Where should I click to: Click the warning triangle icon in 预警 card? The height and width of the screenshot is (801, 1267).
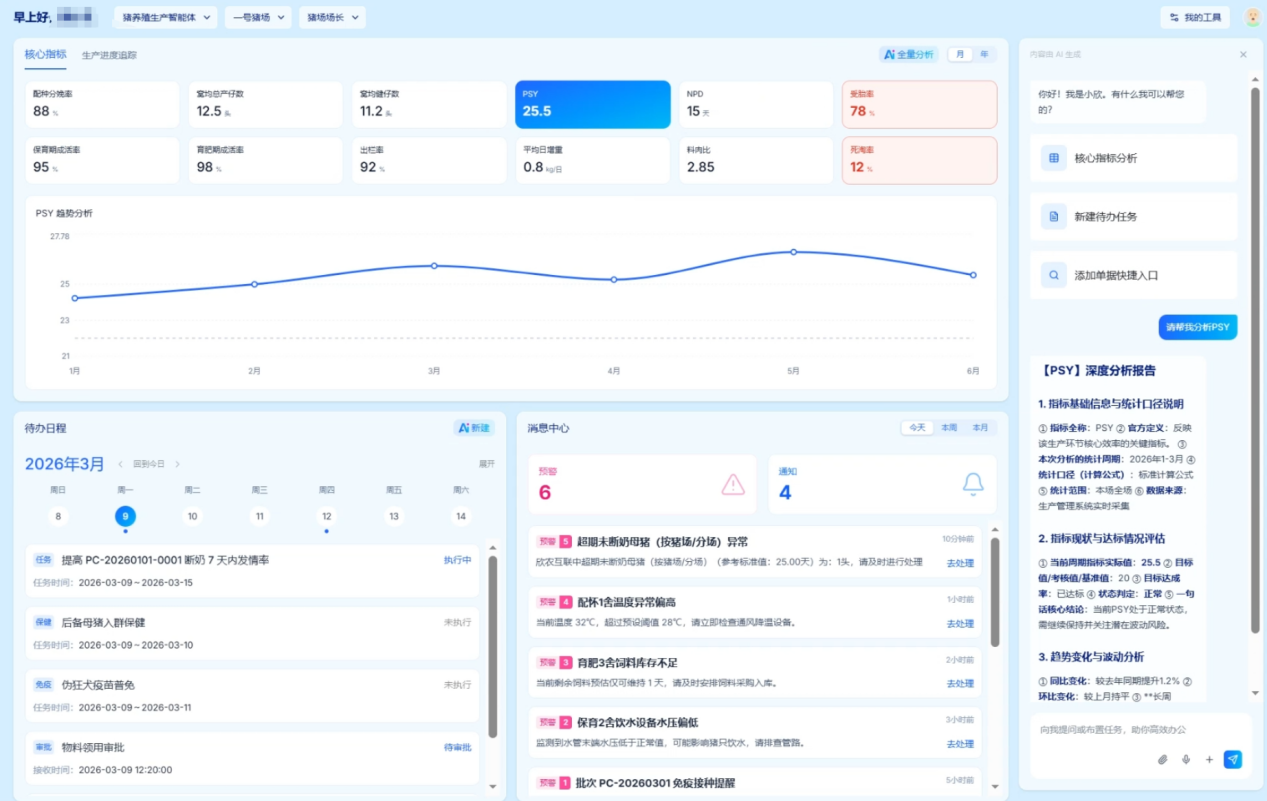(x=733, y=485)
